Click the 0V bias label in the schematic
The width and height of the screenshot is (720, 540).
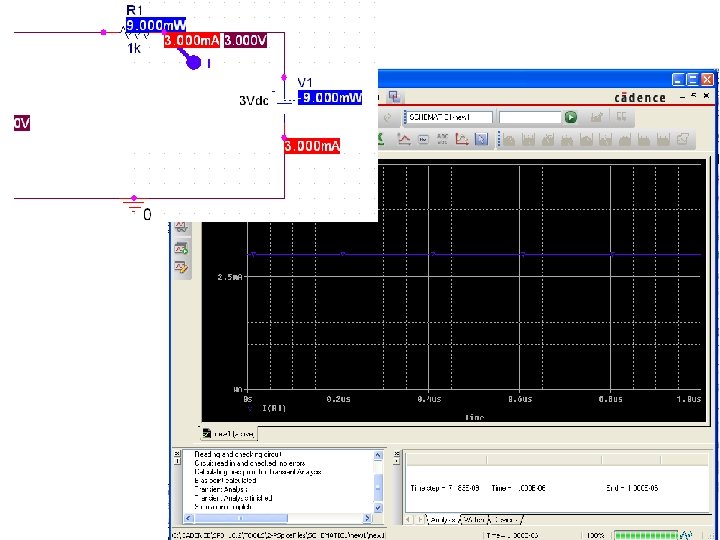click(22, 123)
